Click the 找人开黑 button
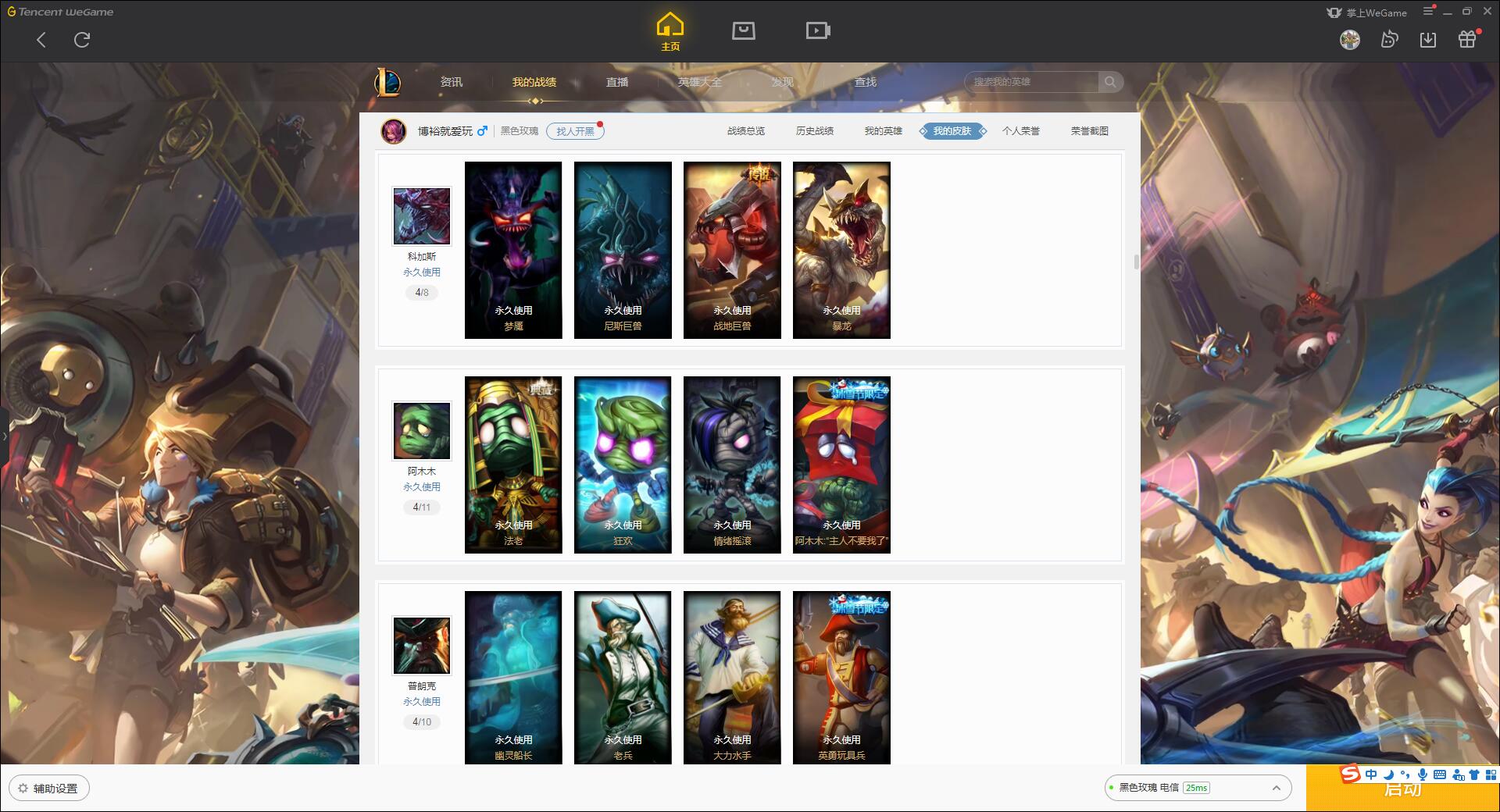Image resolution: width=1500 pixels, height=812 pixels. tap(575, 131)
